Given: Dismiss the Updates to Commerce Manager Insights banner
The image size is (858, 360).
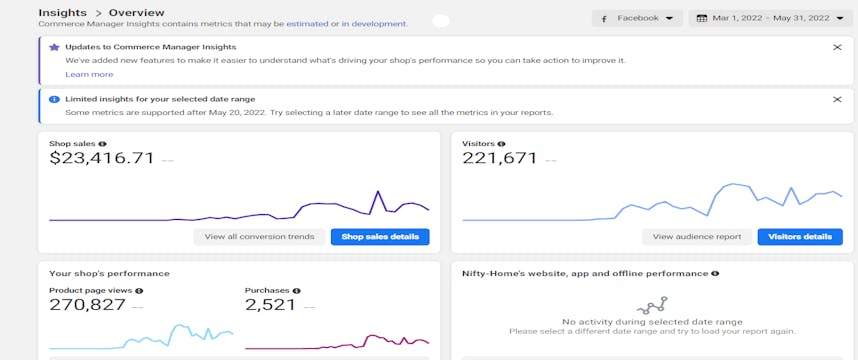Looking at the screenshot, I should tap(837, 48).
